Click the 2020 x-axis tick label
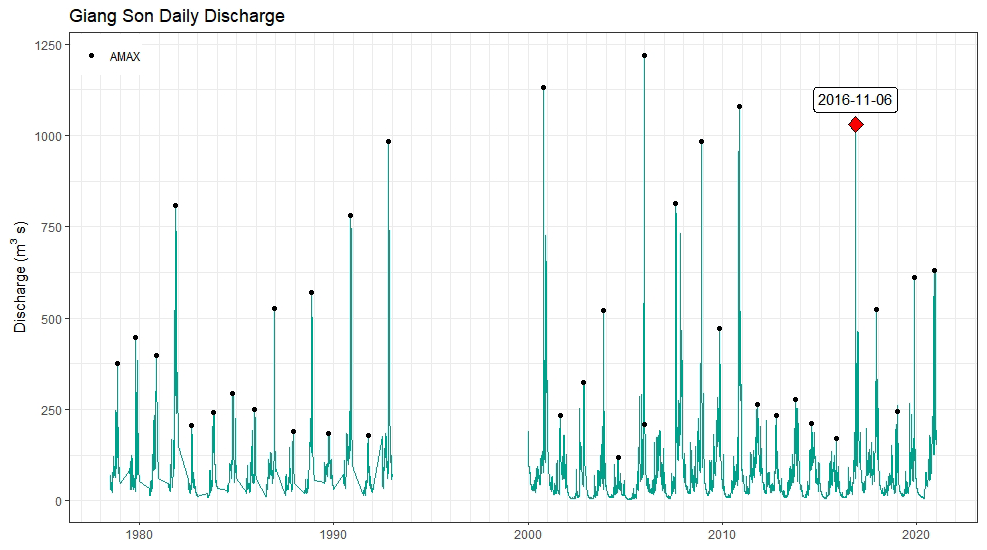Viewport: 987px width, 550px height. point(917,534)
